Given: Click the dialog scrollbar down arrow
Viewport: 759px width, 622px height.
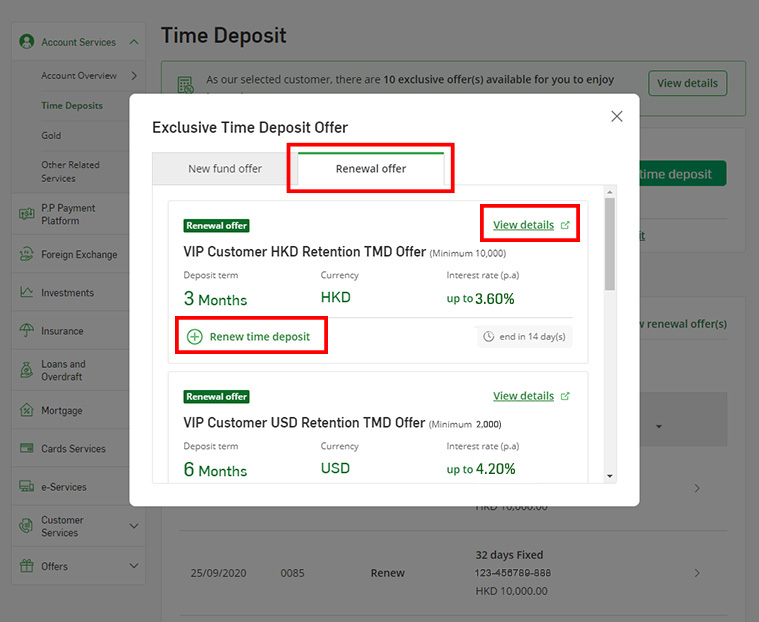Looking at the screenshot, I should (610, 476).
